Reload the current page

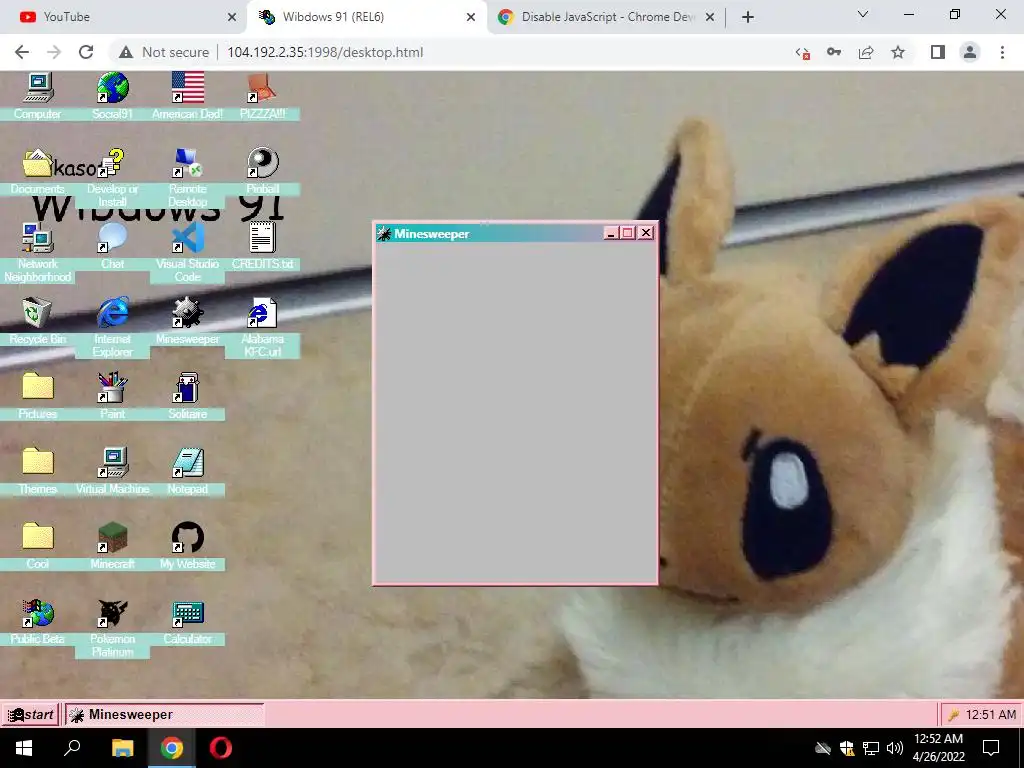pos(86,52)
